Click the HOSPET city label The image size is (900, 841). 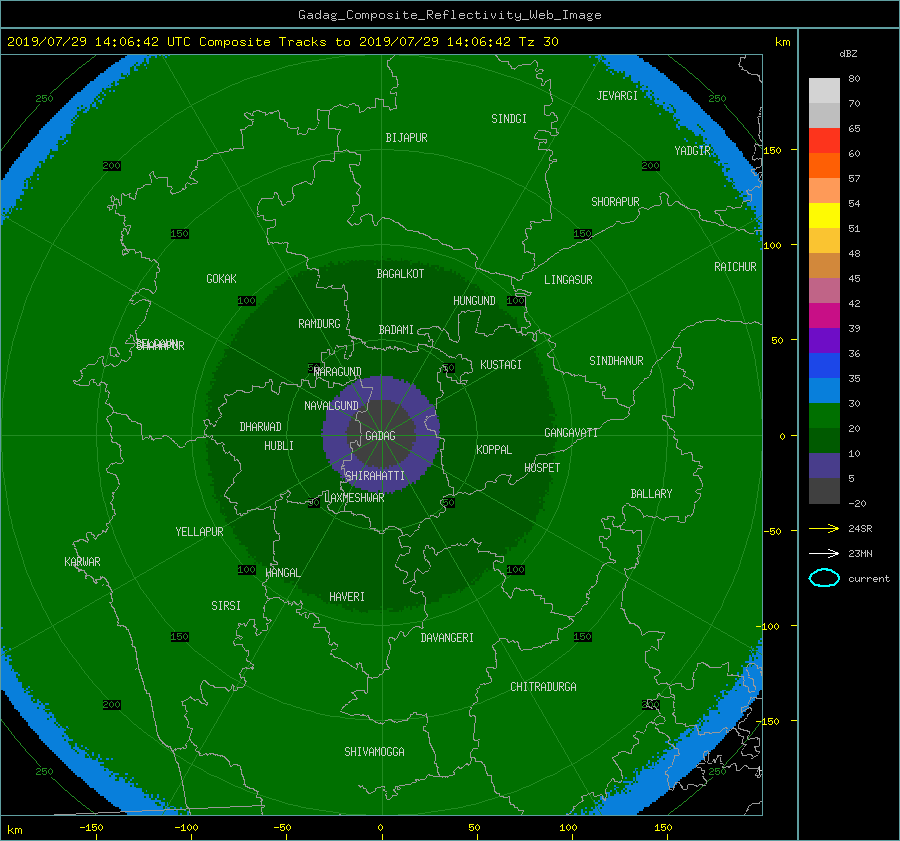click(542, 468)
